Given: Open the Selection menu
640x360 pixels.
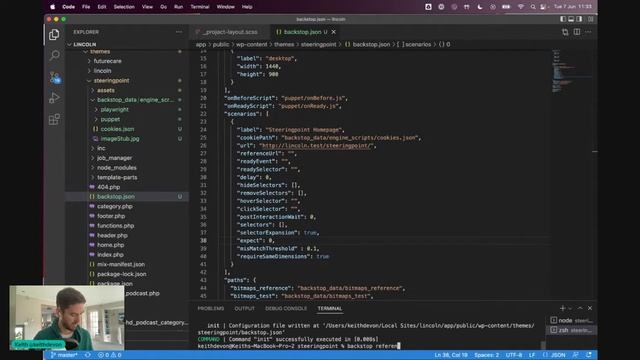Looking at the screenshot, I should (x=124, y=7).
